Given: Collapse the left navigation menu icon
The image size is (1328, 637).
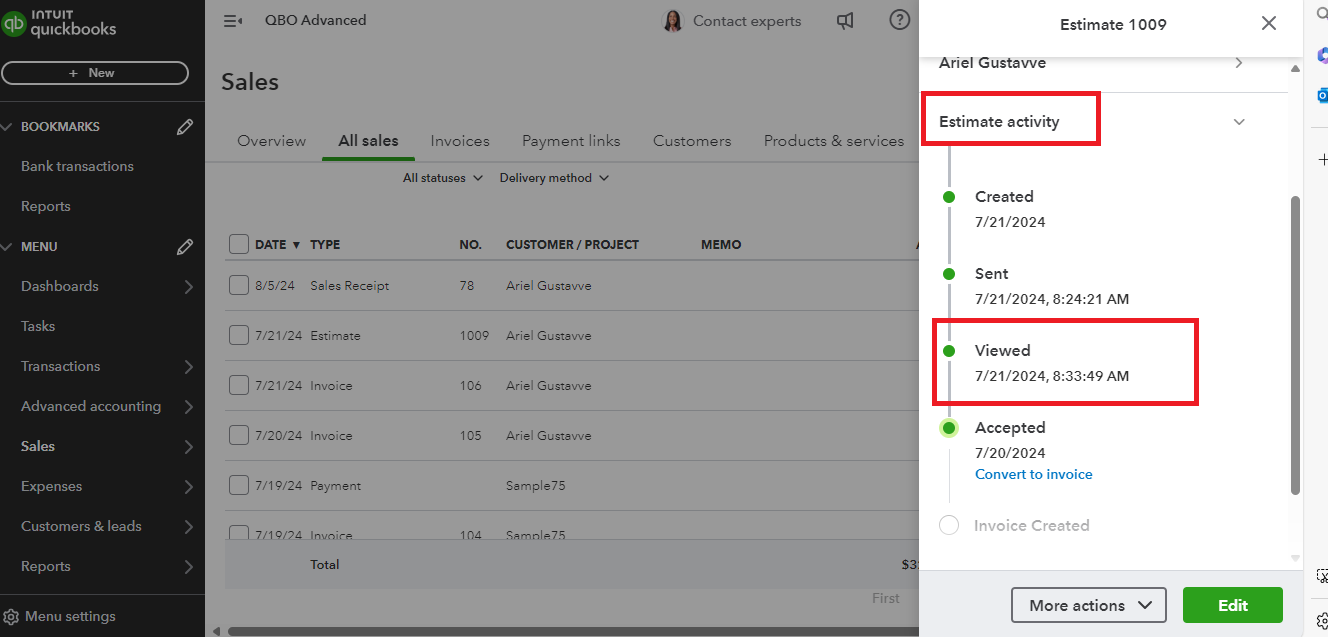Looking at the screenshot, I should pyautogui.click(x=232, y=21).
